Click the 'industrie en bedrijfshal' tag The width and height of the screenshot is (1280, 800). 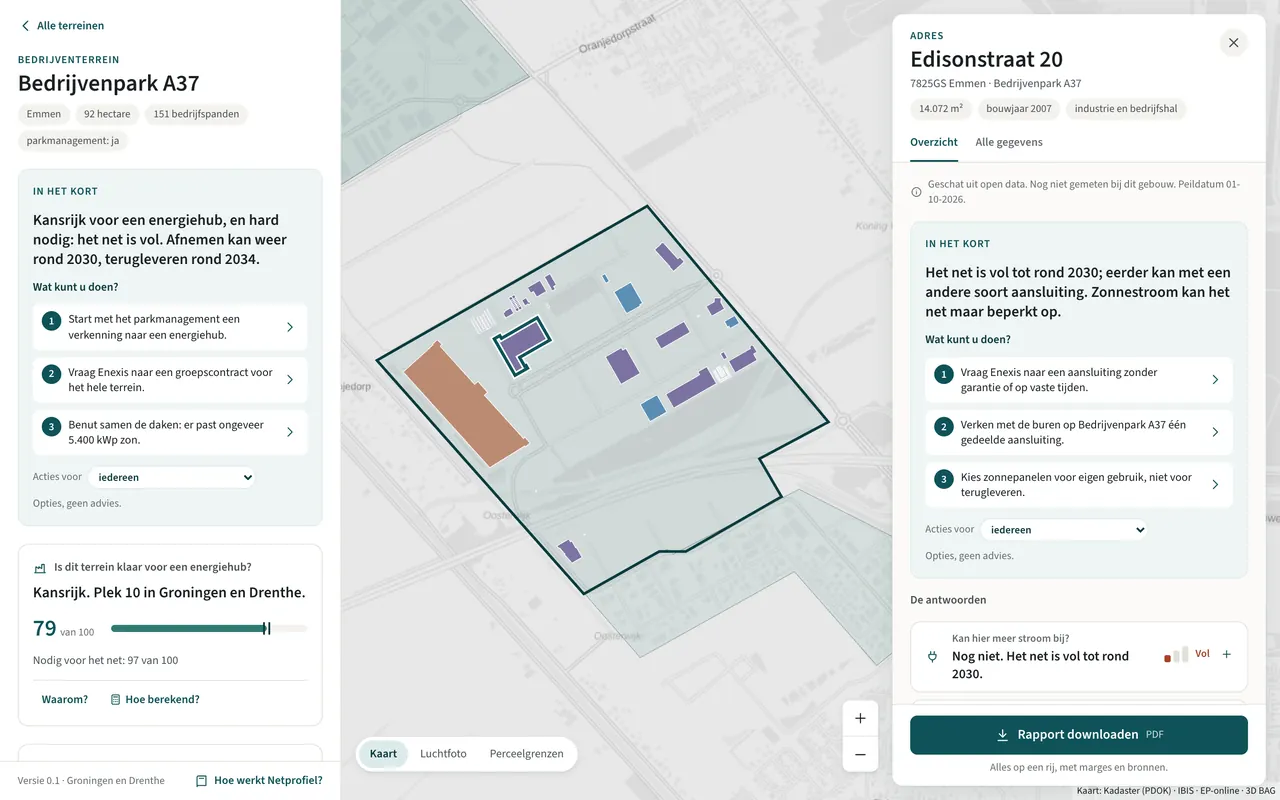point(1126,109)
